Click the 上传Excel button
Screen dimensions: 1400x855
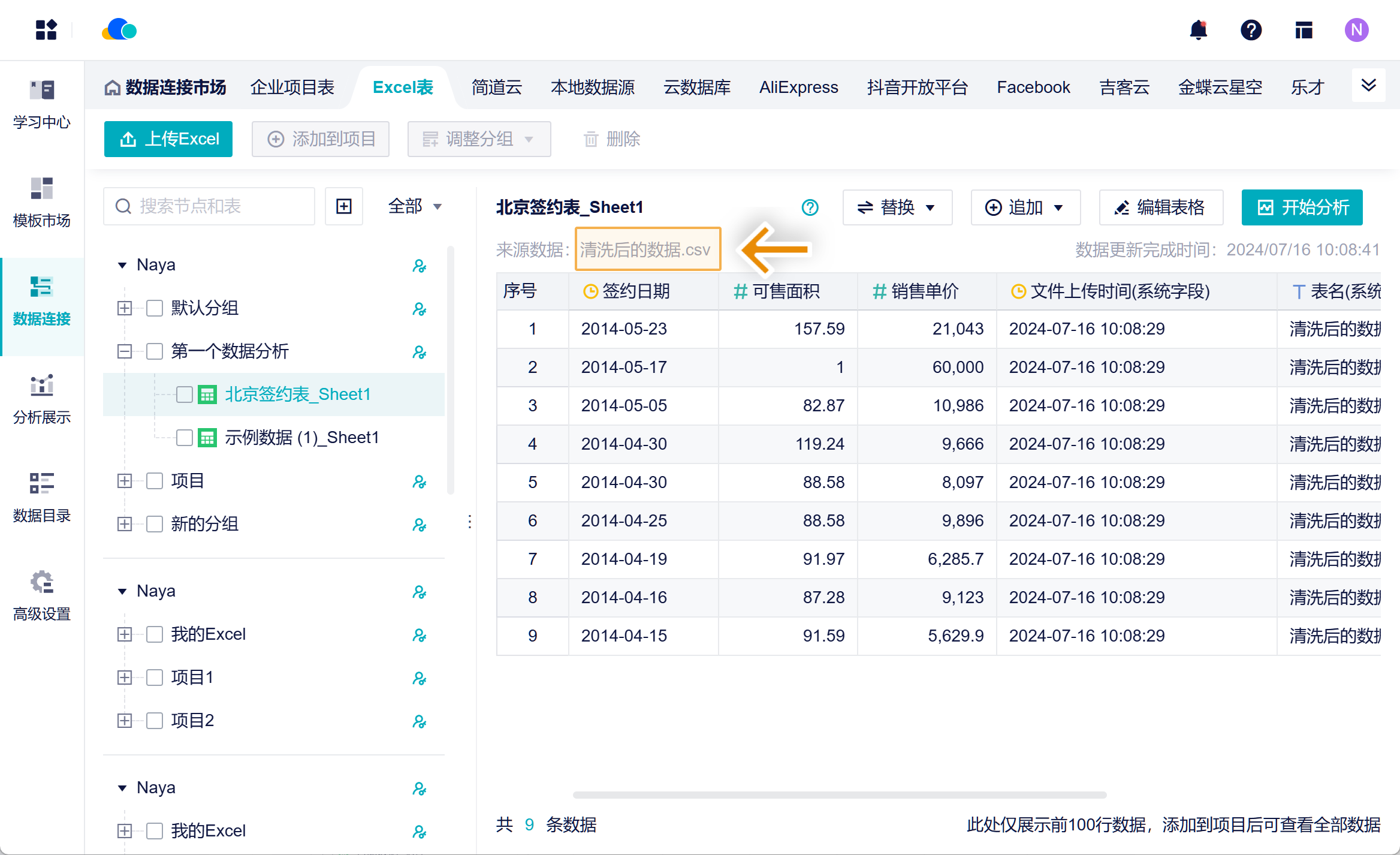pyautogui.click(x=168, y=139)
